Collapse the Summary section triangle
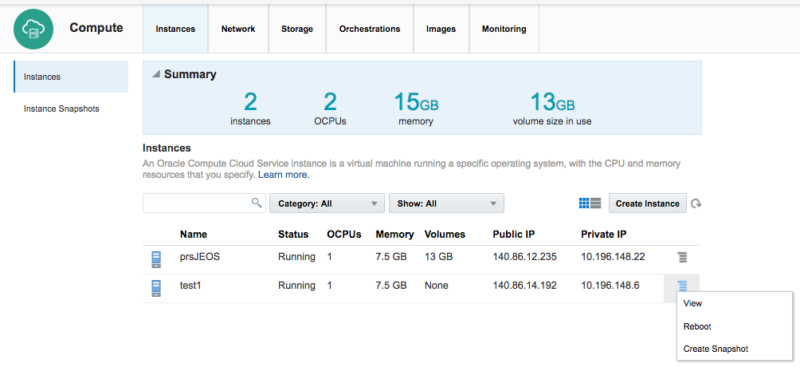 [156, 75]
